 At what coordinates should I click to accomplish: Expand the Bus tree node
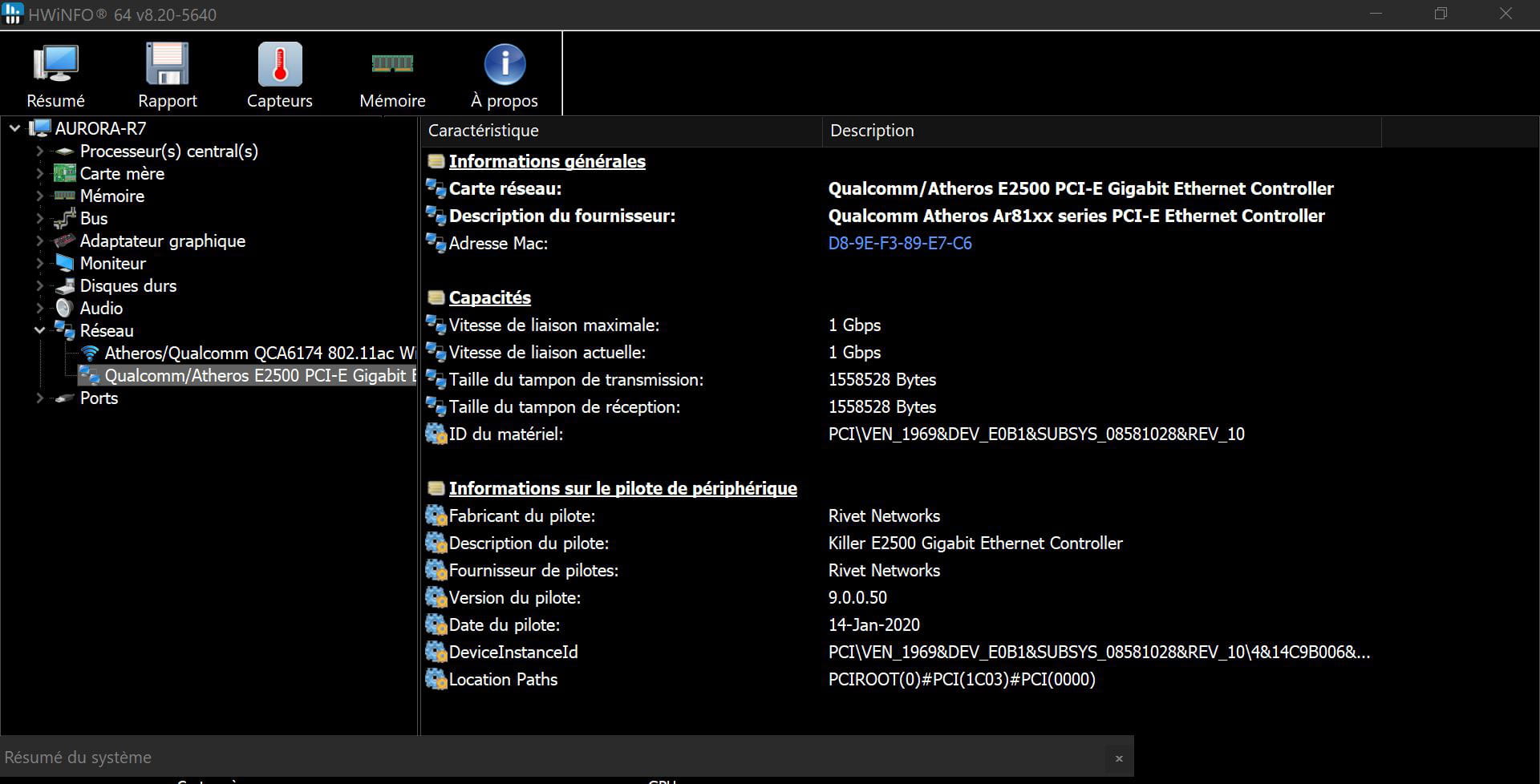pyautogui.click(x=39, y=218)
